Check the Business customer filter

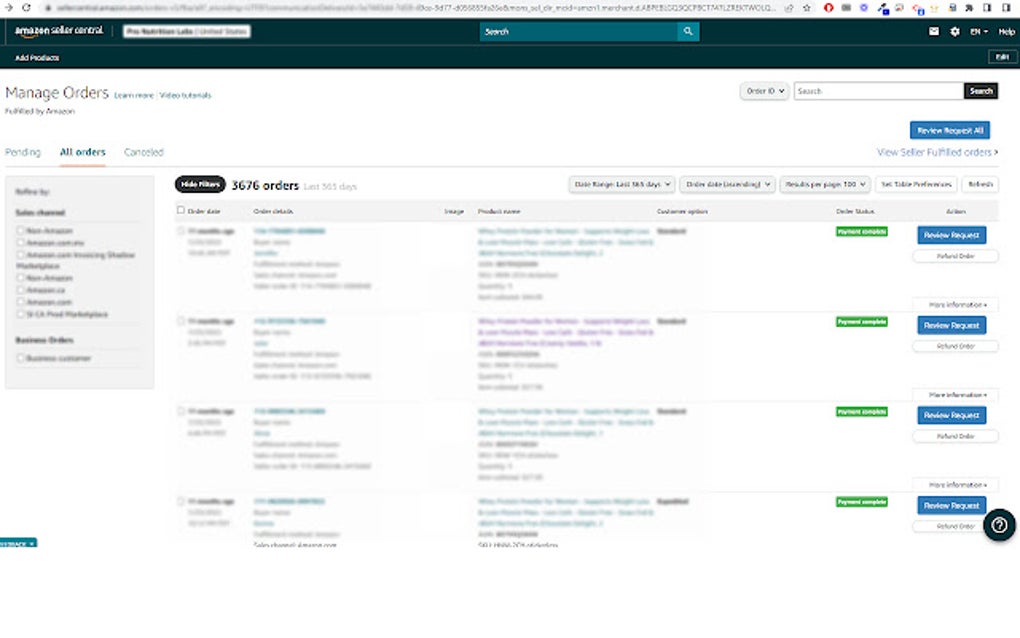[x=20, y=358]
